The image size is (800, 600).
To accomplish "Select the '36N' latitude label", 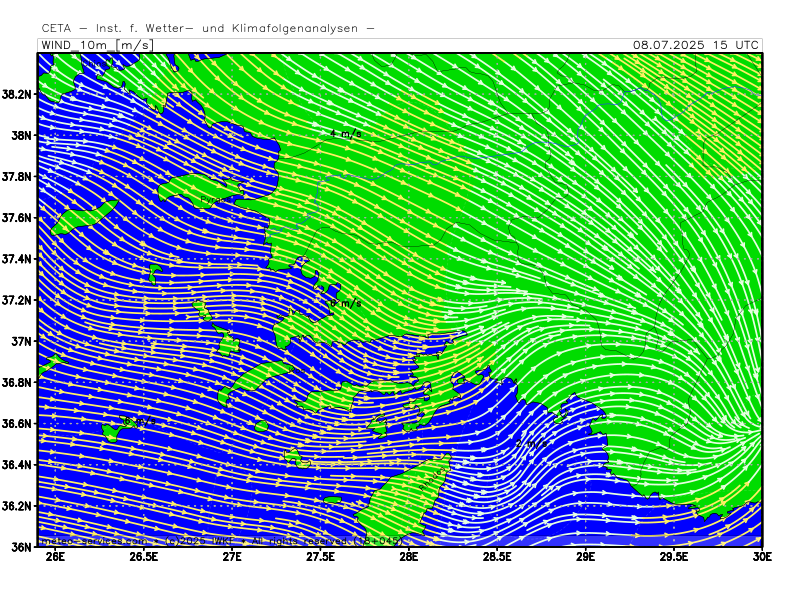I will click(23, 547).
